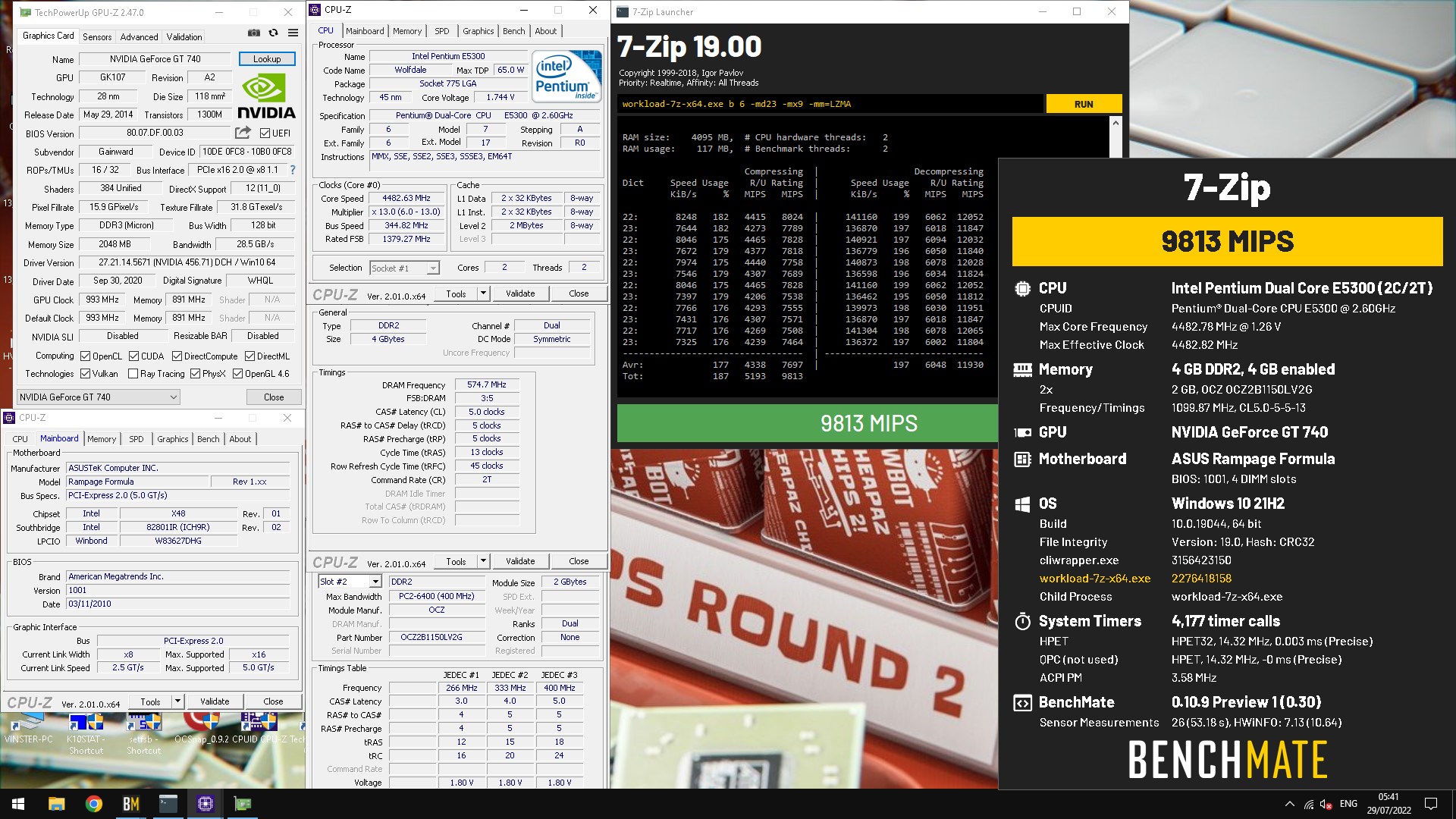Click the green 9813 MIPS result bar

(807, 423)
